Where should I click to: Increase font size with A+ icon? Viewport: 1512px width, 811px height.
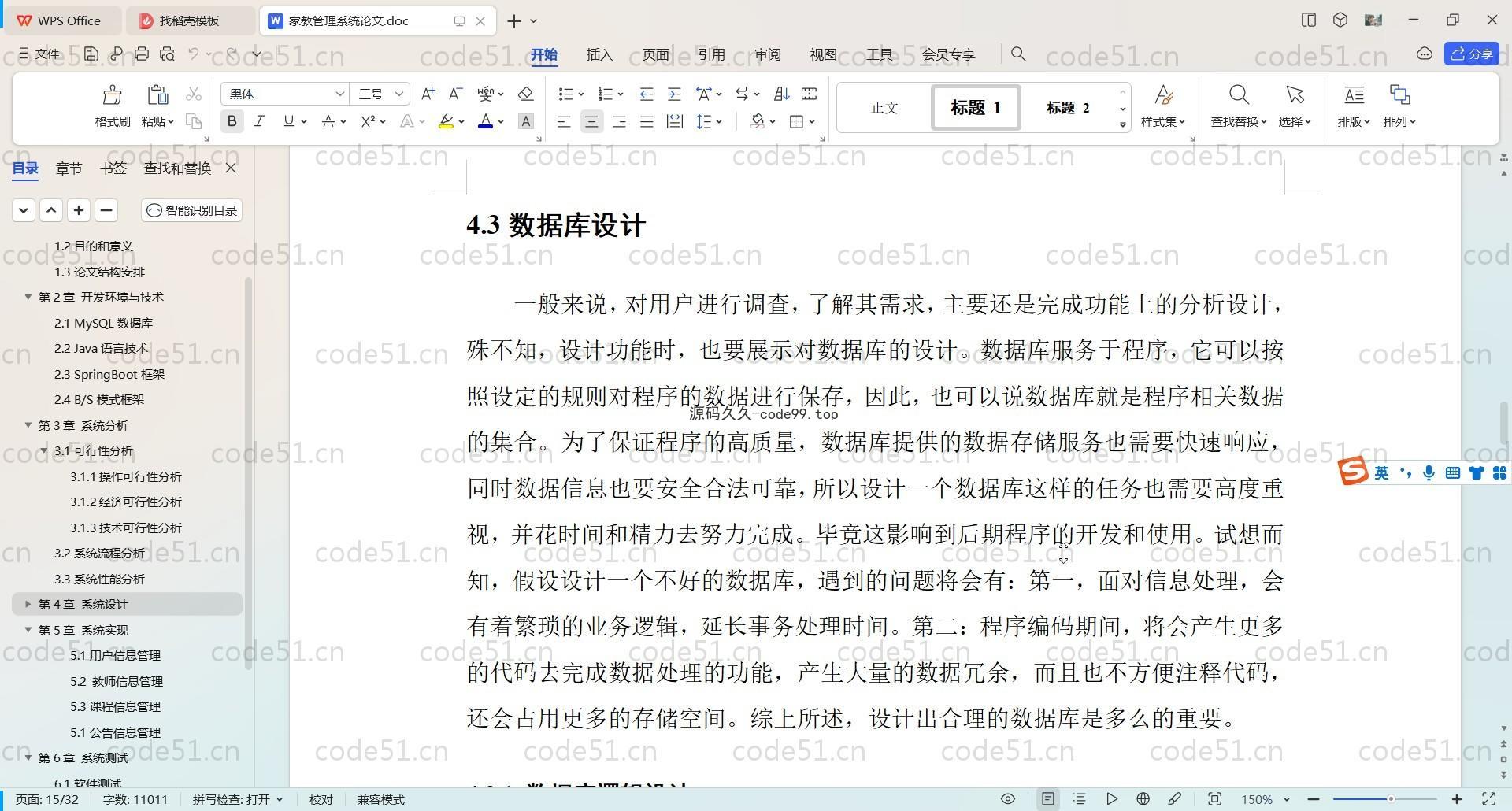click(428, 94)
